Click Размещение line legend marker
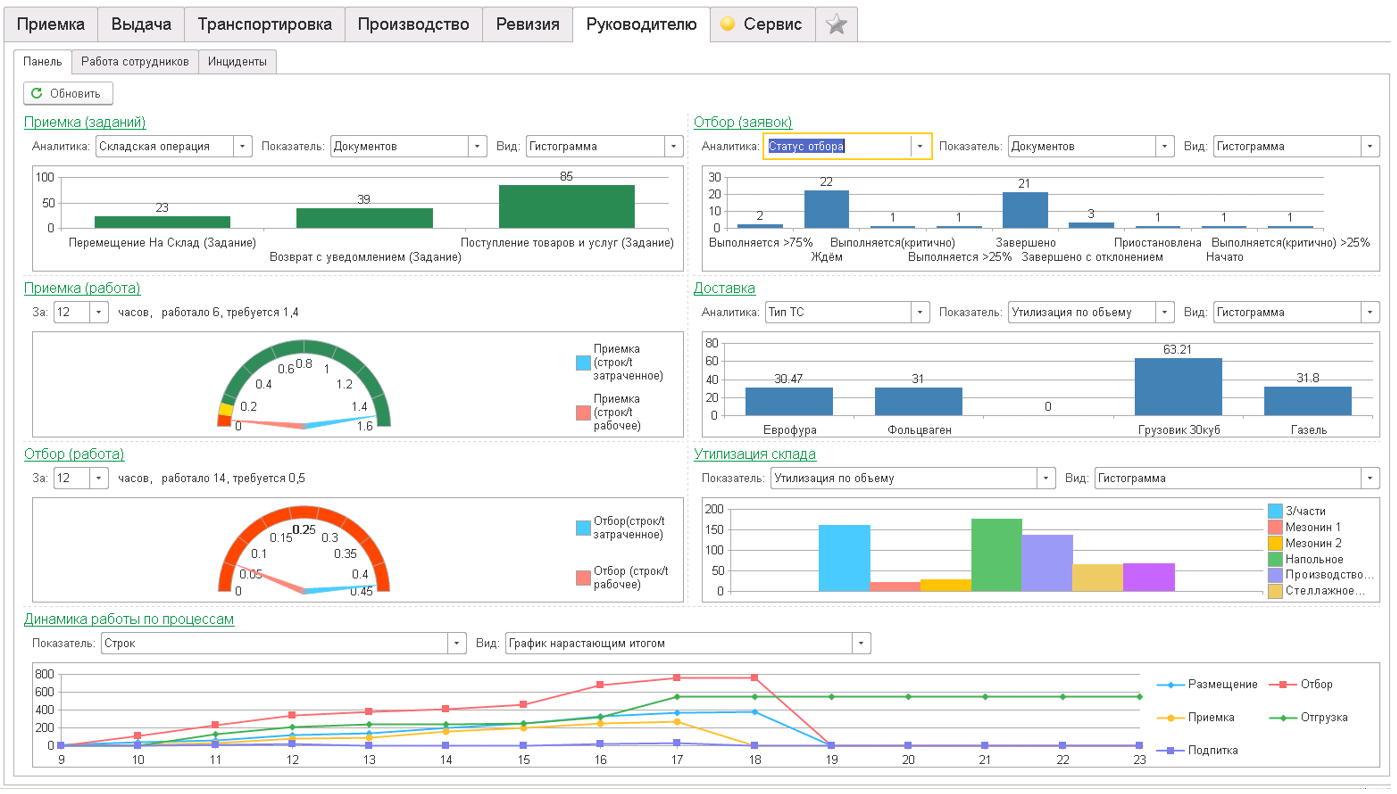Screen dimensions: 1397x794 pyautogui.click(x=1170, y=685)
